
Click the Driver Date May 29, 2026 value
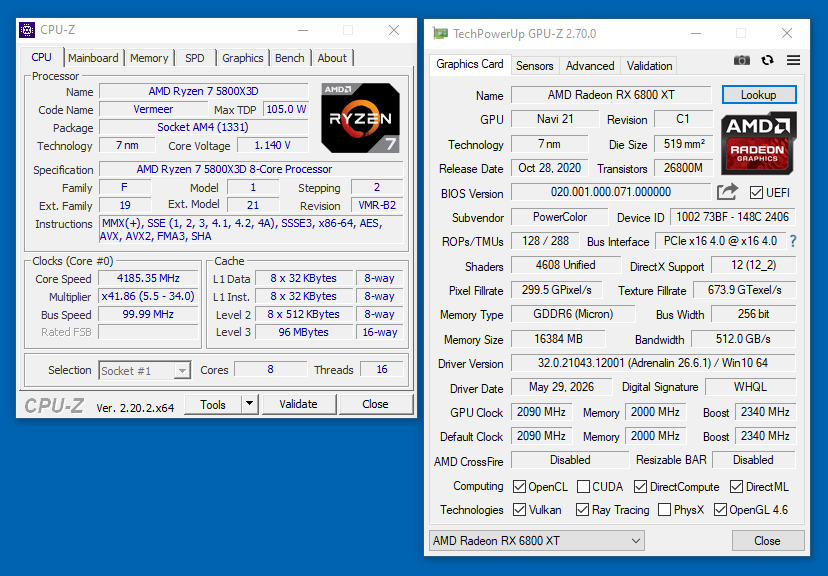coord(561,387)
